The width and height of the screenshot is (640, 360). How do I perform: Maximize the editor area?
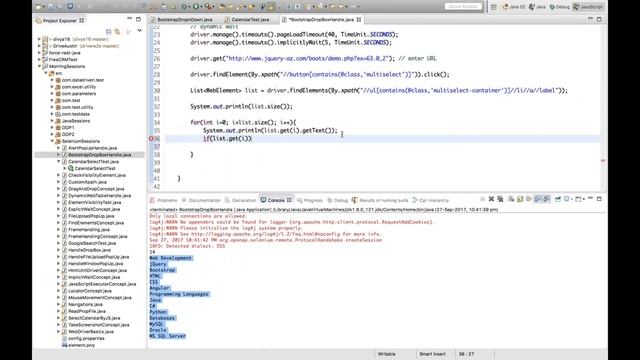coord(599,19)
